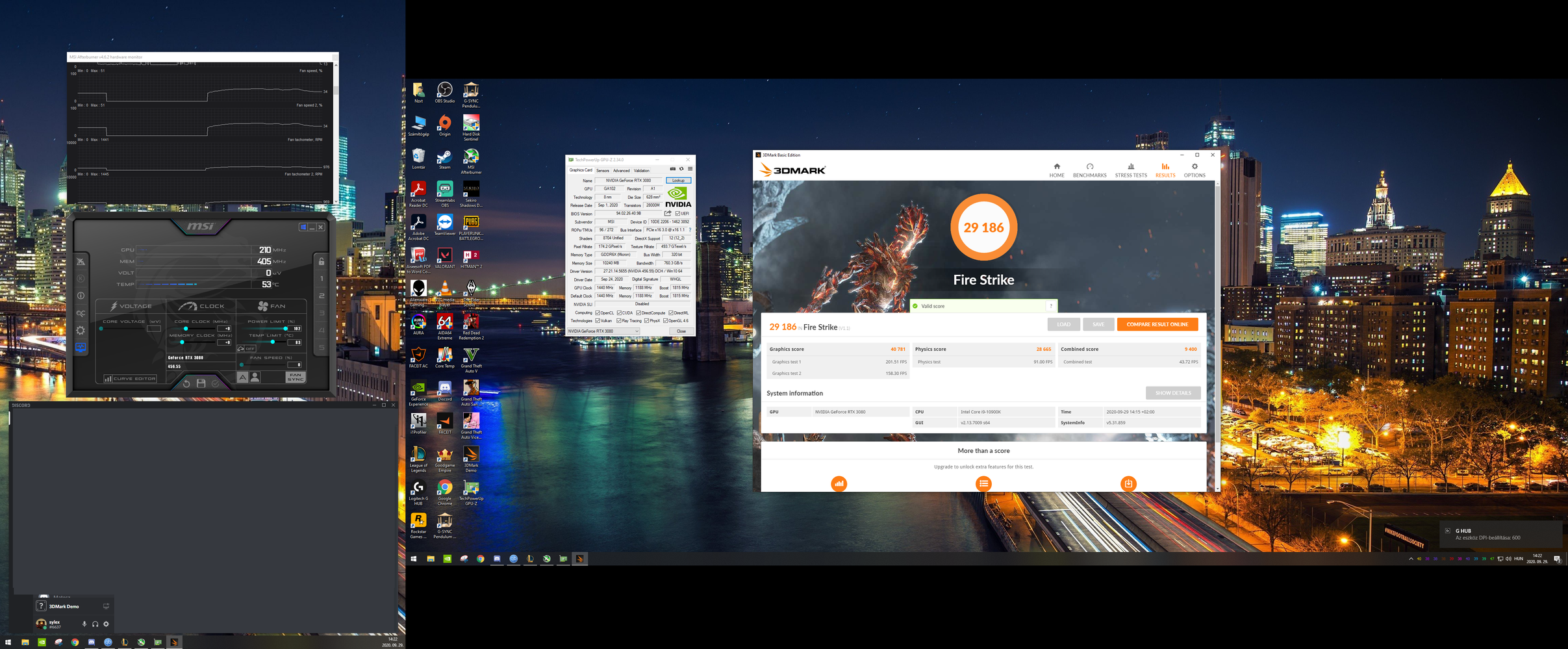
Task: Open the Origin desktop icon
Action: pyautogui.click(x=444, y=126)
